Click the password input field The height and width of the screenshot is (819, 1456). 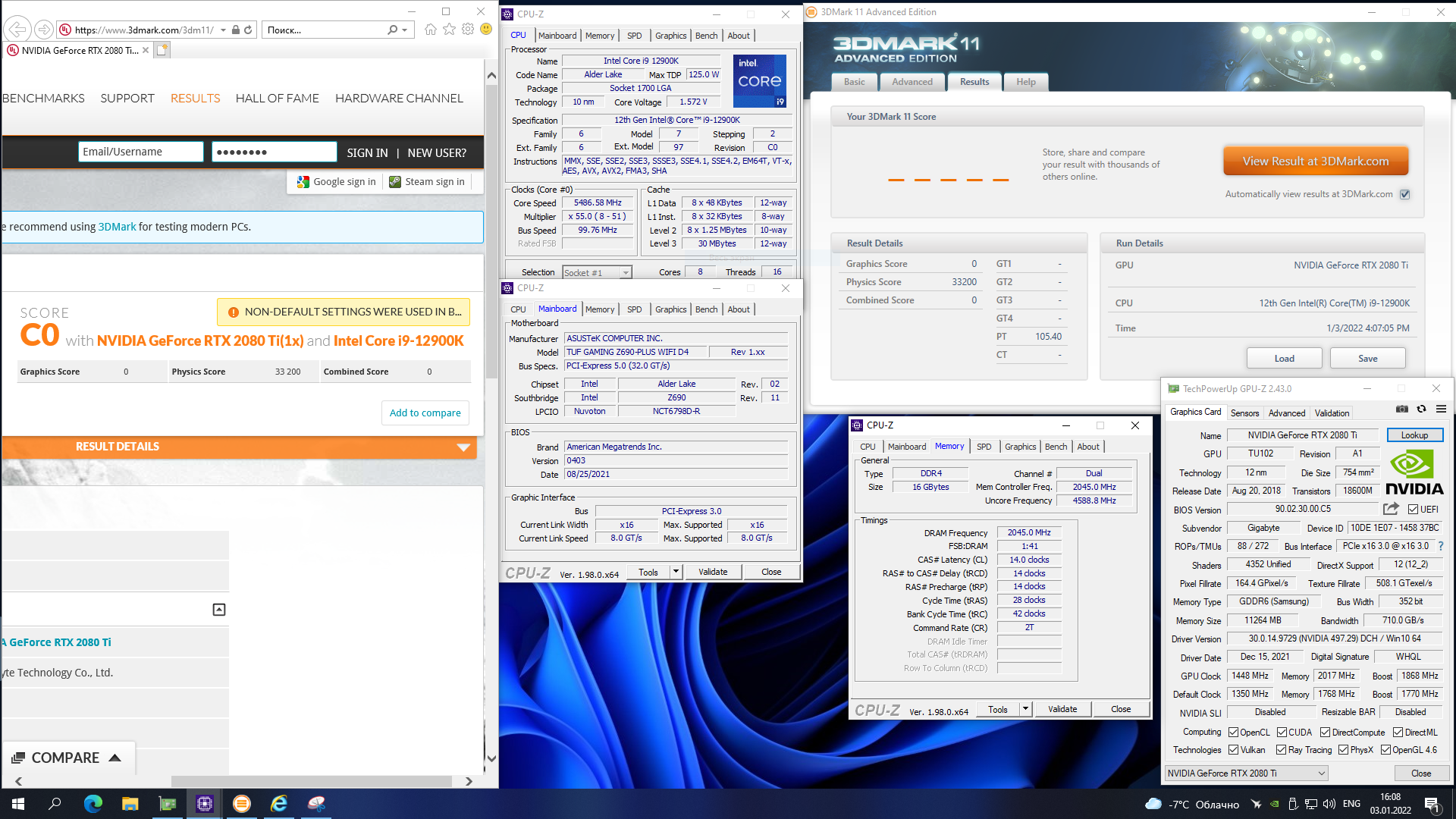[275, 152]
